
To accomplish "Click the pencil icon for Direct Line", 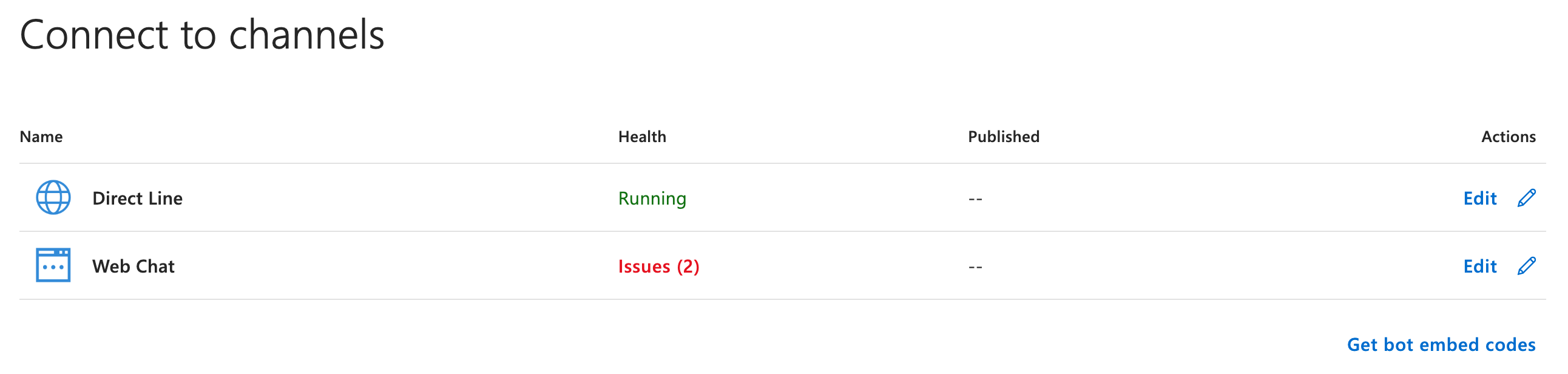I will point(1527,198).
